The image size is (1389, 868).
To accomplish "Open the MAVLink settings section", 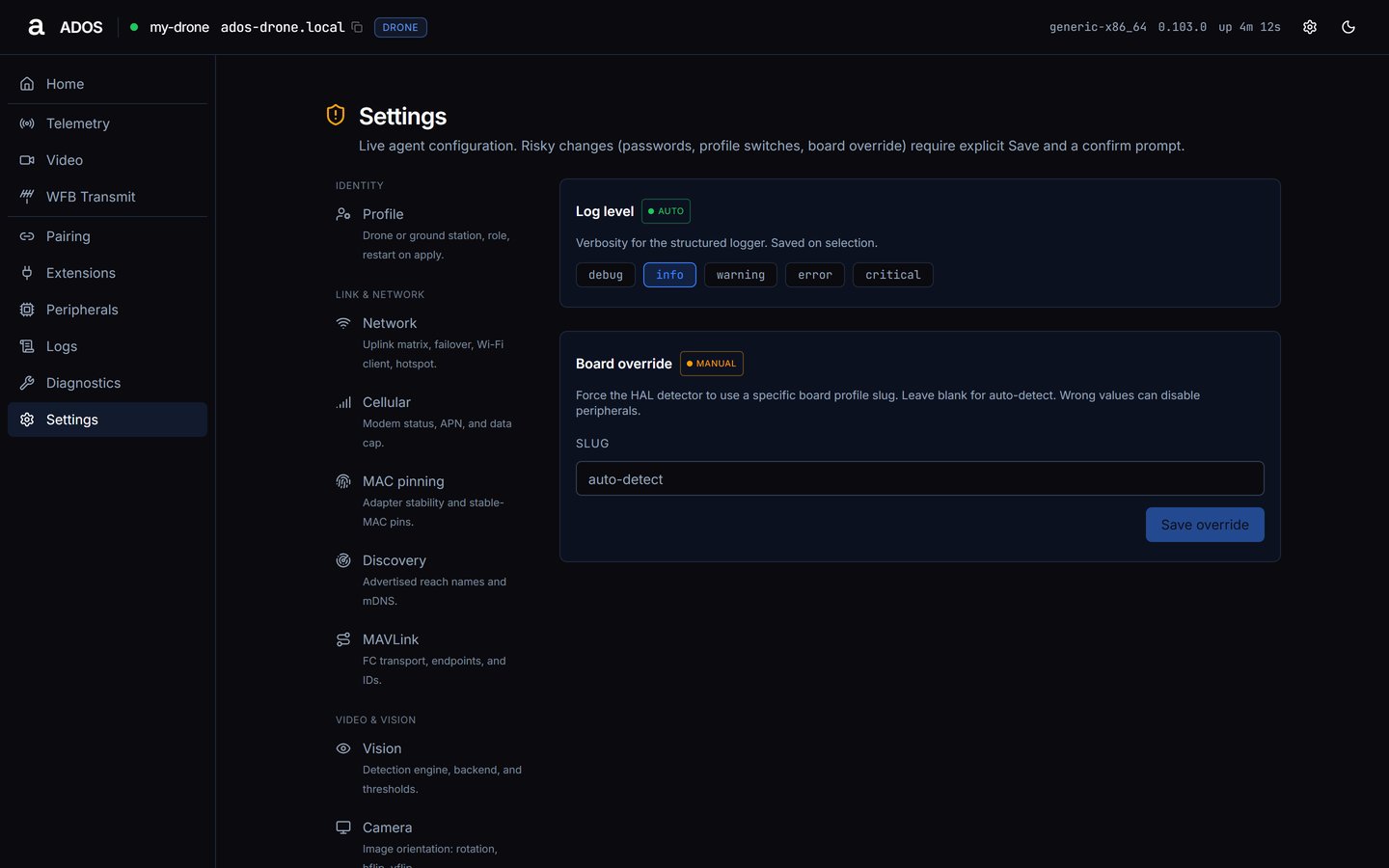I will [x=430, y=659].
